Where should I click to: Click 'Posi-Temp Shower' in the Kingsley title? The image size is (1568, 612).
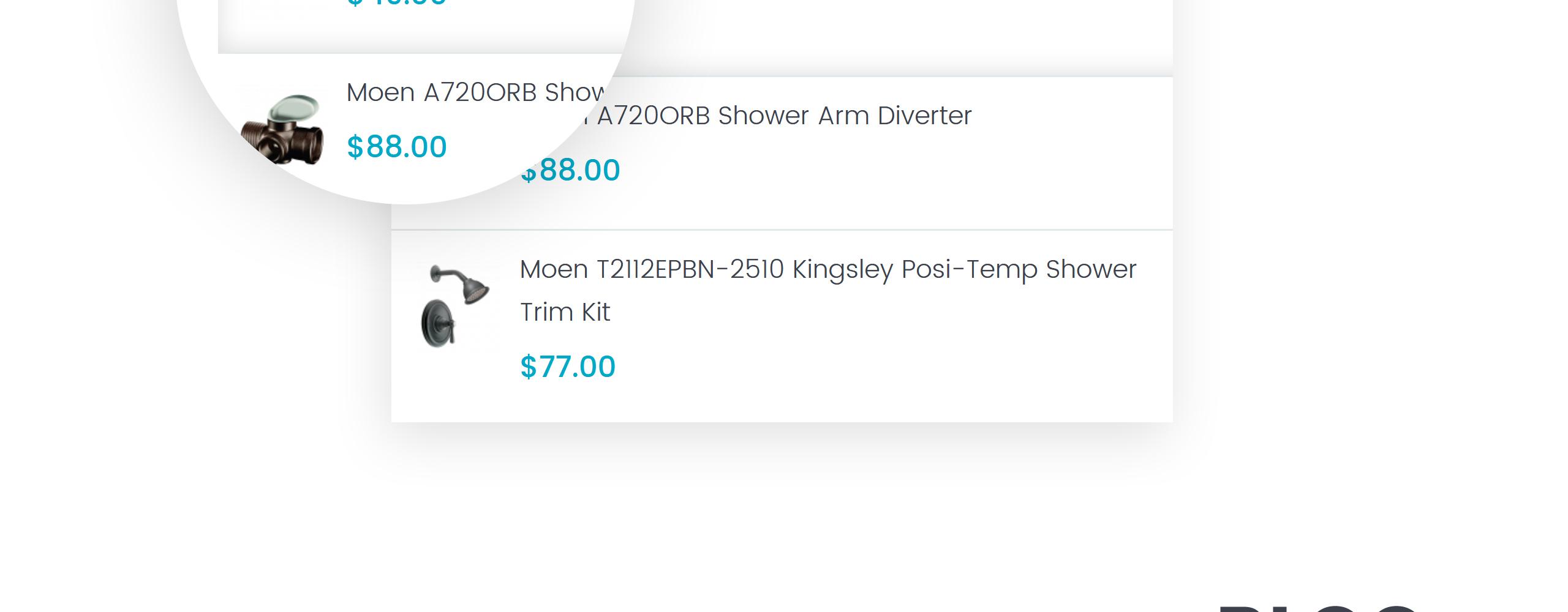[1019, 269]
